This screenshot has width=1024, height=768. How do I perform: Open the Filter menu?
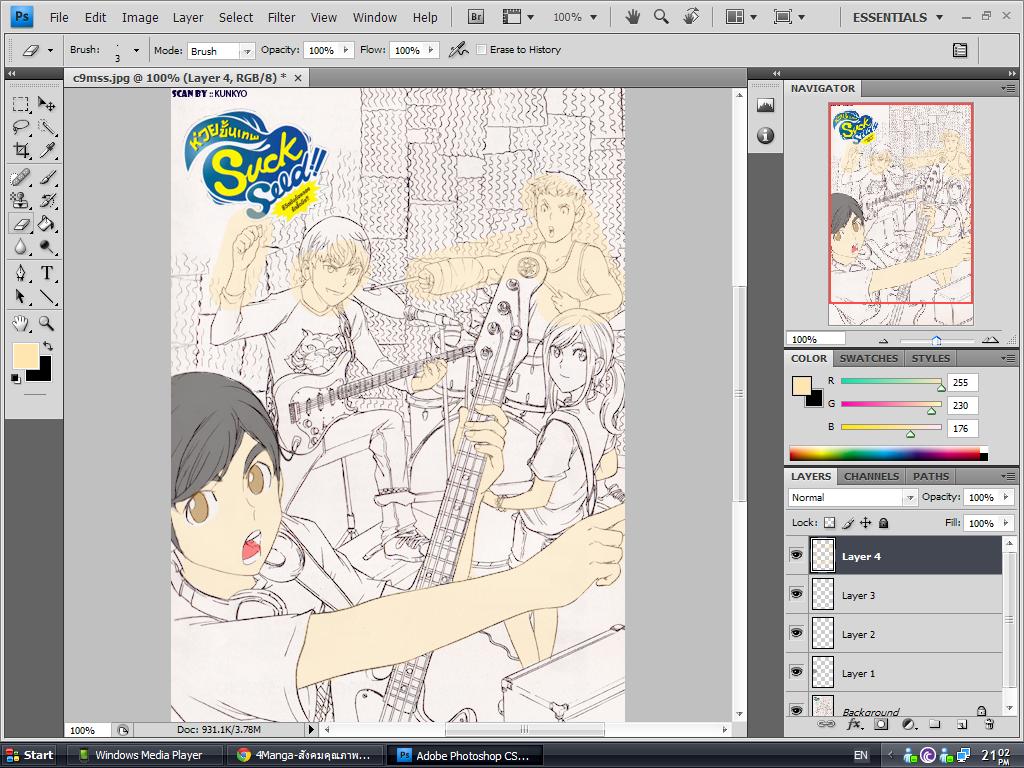(x=281, y=18)
